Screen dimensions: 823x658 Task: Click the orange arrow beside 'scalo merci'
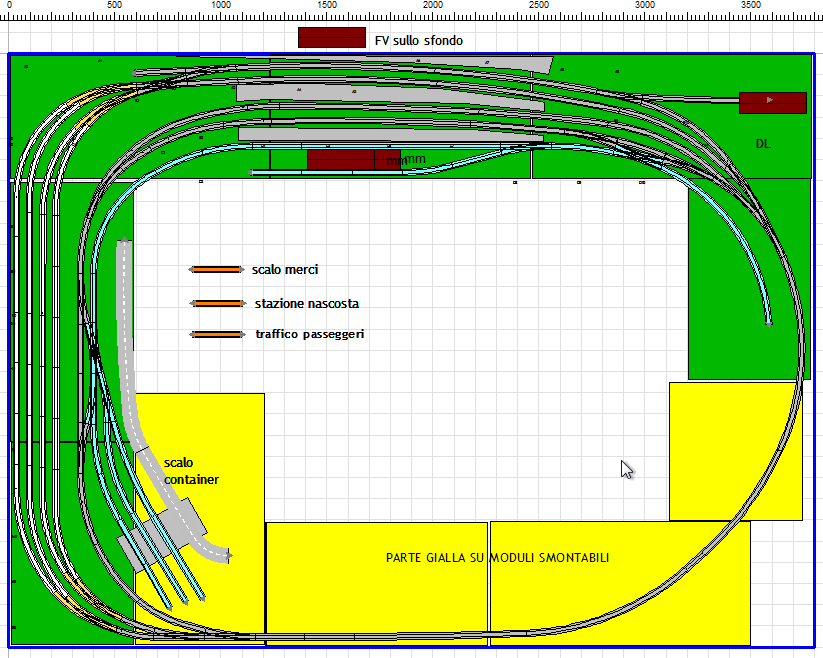coord(216,269)
